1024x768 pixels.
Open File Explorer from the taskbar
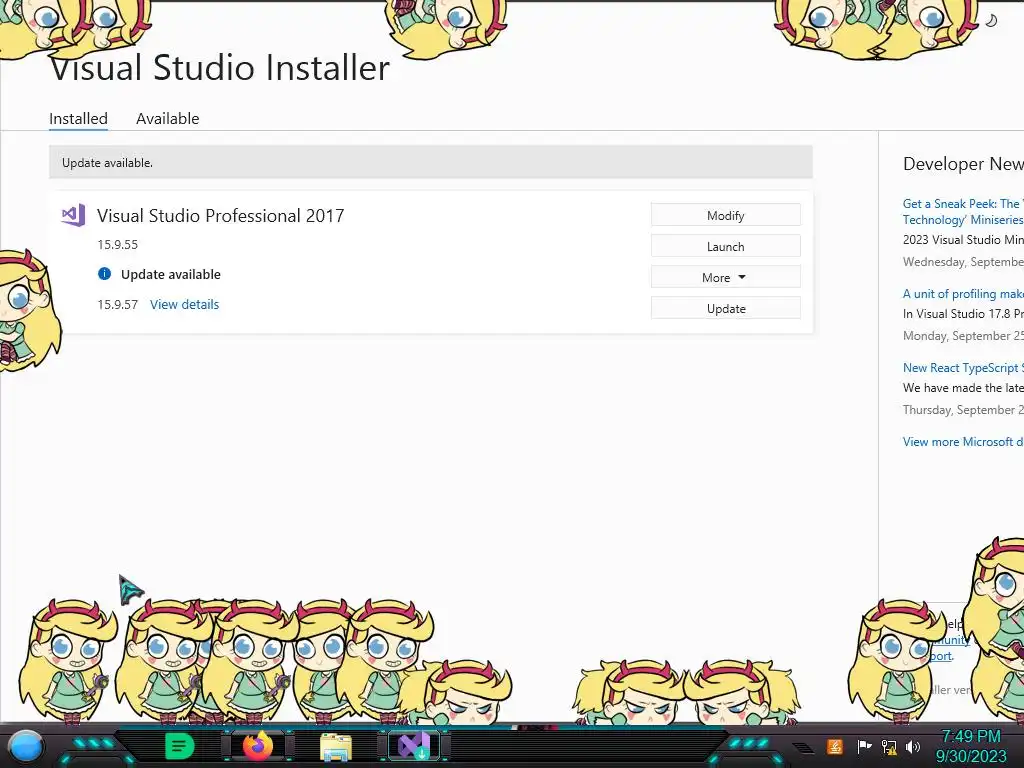click(x=336, y=746)
